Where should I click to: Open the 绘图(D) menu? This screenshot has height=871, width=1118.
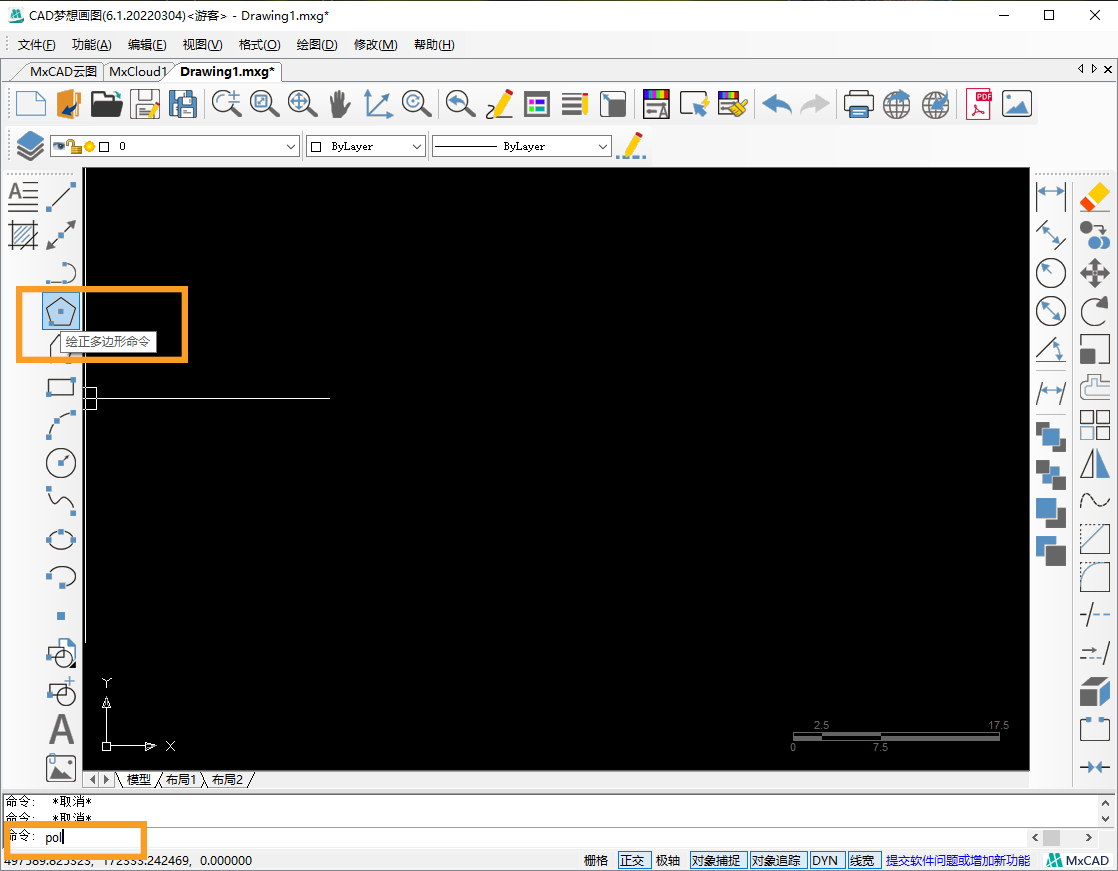(317, 45)
